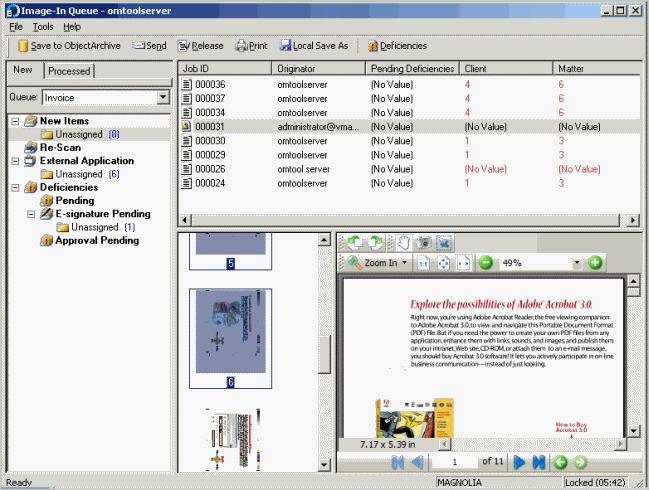Collapse the New Items tree node
649x490 pixels.
pyautogui.click(x=16, y=121)
